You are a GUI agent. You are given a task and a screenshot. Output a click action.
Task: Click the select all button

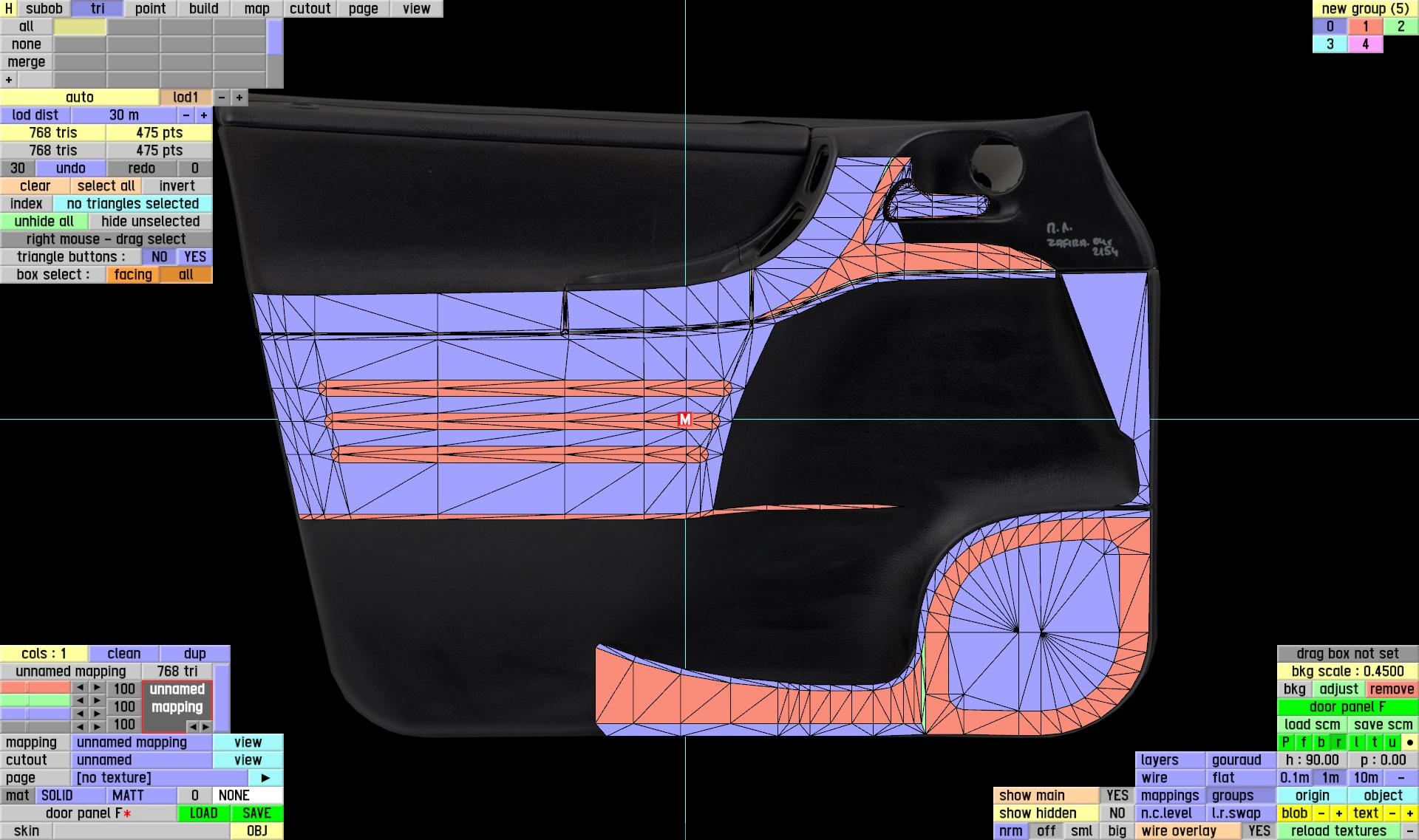[106, 186]
